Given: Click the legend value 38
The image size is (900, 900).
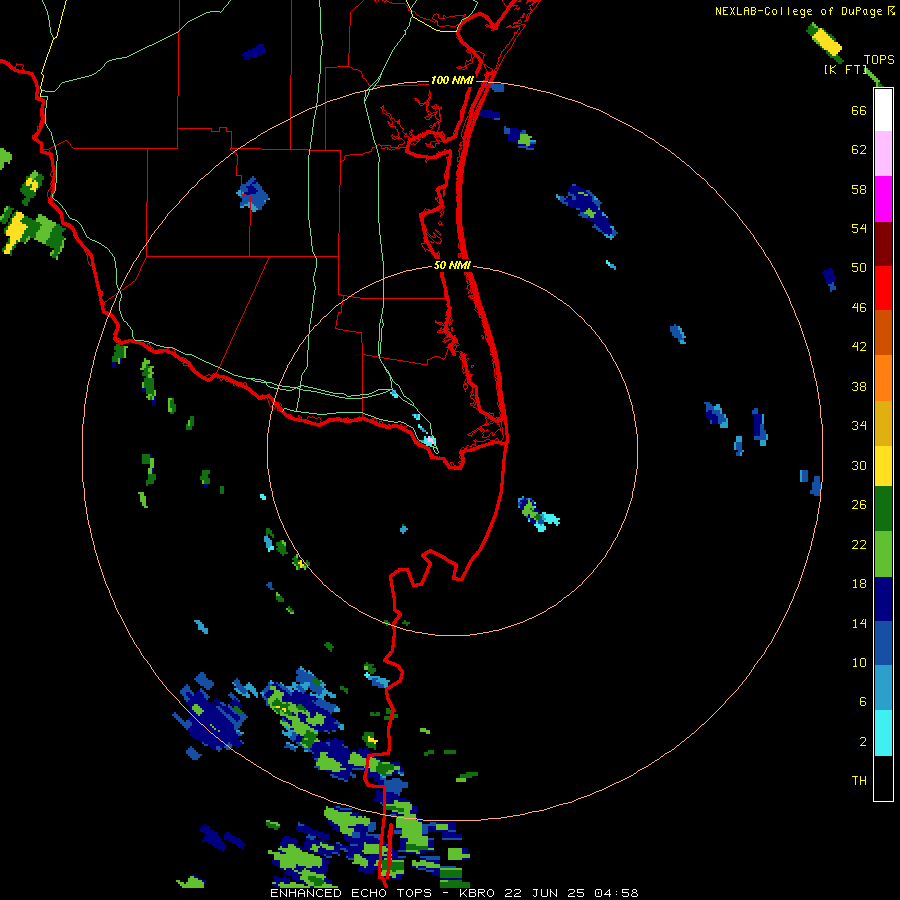Looking at the screenshot, I should pyautogui.click(x=859, y=387).
